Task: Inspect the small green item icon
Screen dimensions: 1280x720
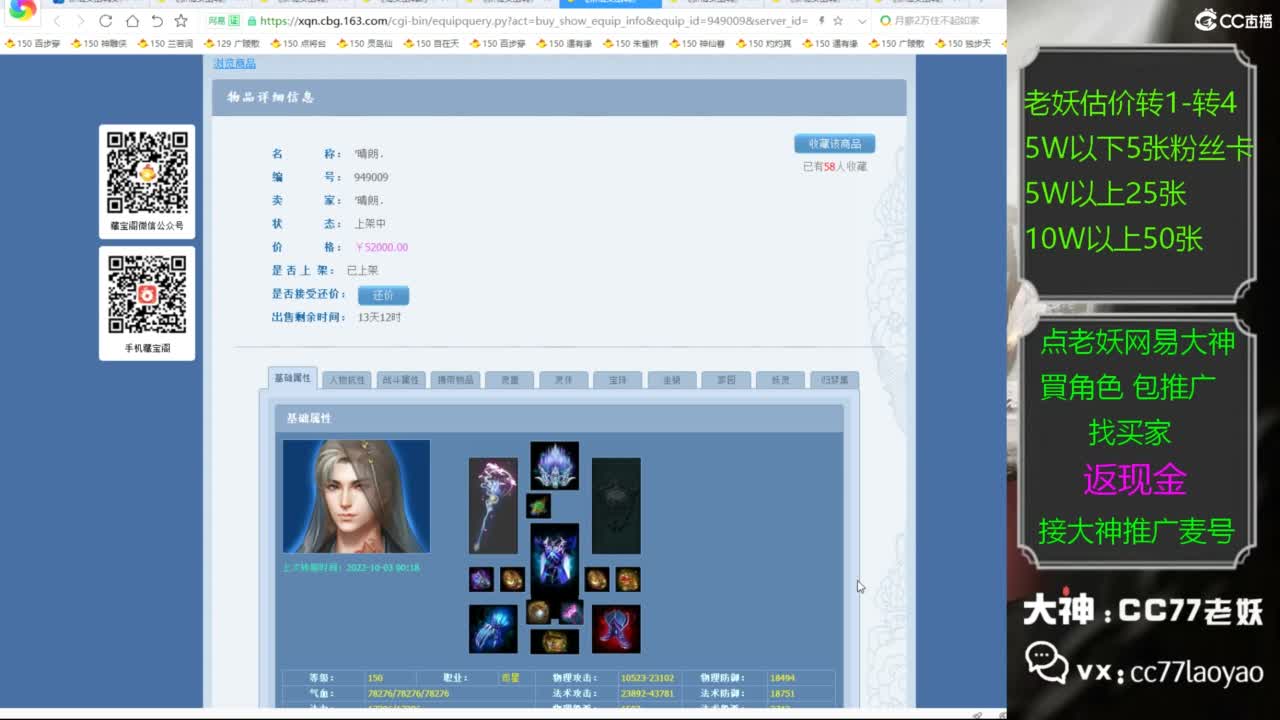Action: 538,506
